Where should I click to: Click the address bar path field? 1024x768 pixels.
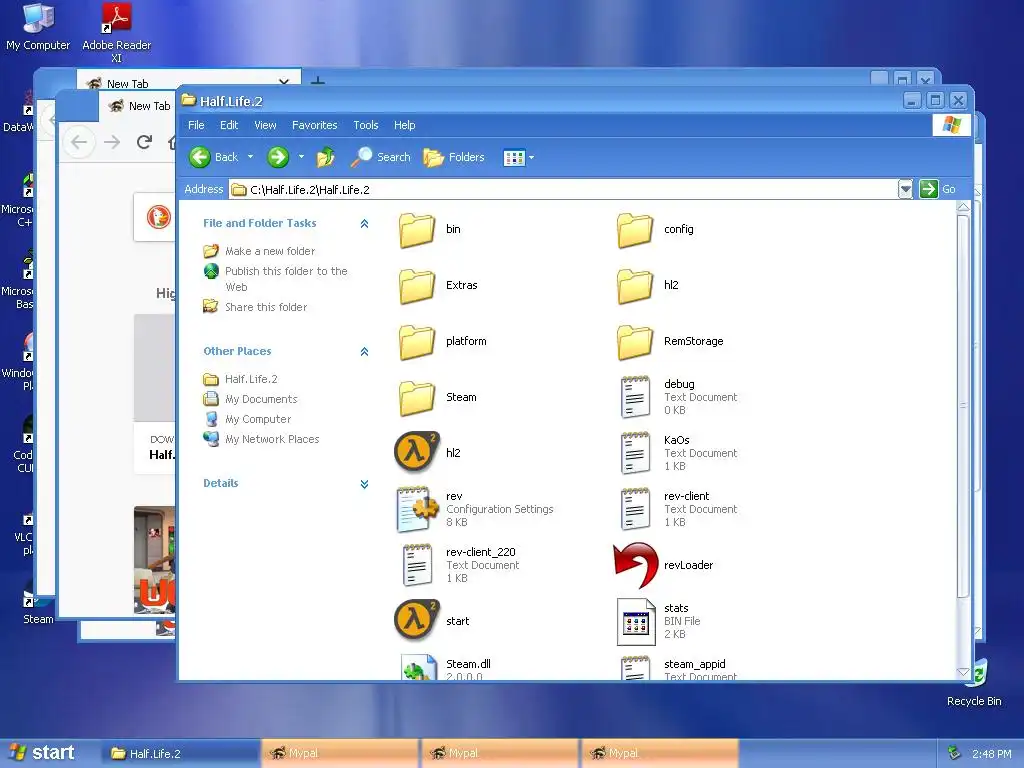coord(563,189)
